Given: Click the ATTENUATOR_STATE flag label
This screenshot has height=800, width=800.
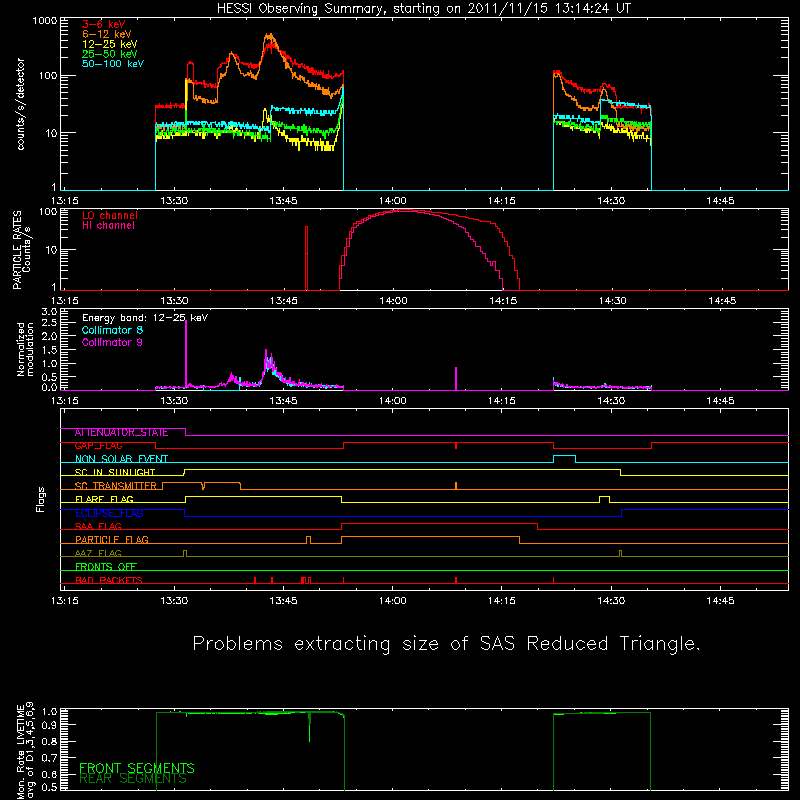Looking at the screenshot, I should (121, 433).
